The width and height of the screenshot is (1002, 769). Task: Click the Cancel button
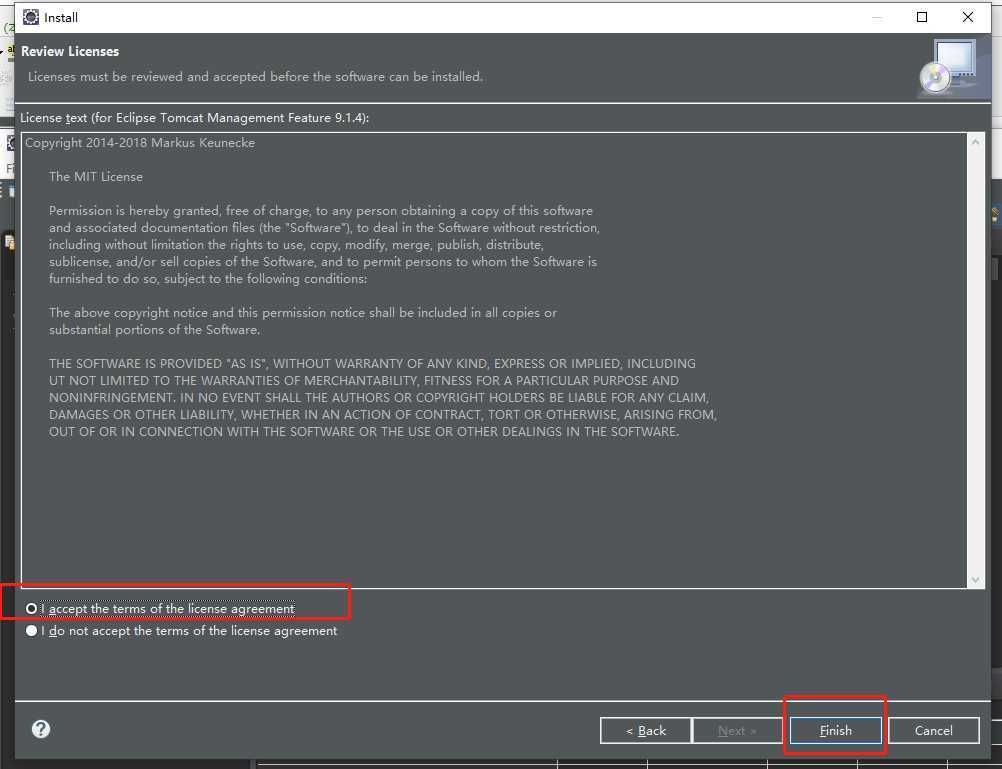(x=934, y=731)
